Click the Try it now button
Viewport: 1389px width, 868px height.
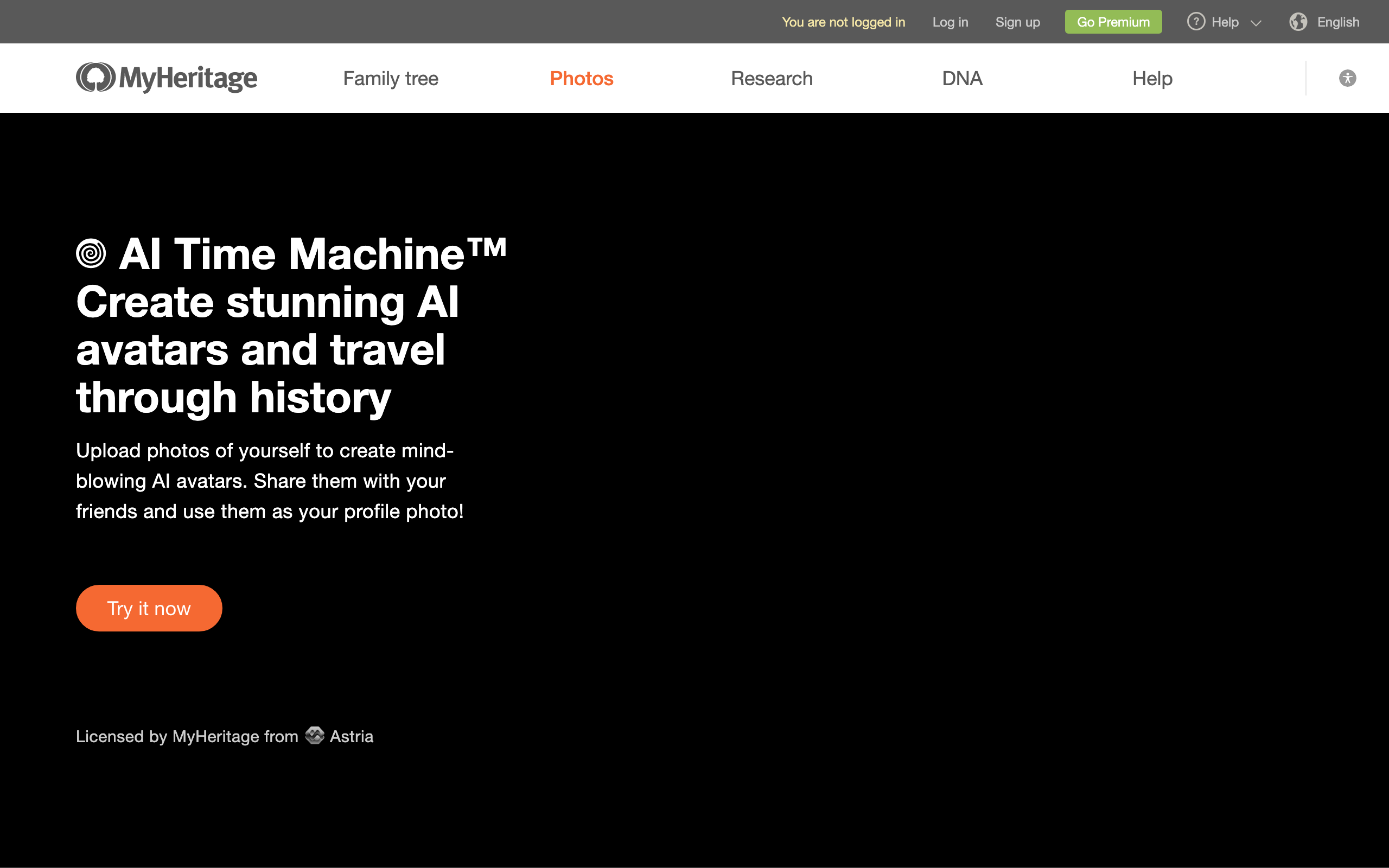(x=149, y=608)
